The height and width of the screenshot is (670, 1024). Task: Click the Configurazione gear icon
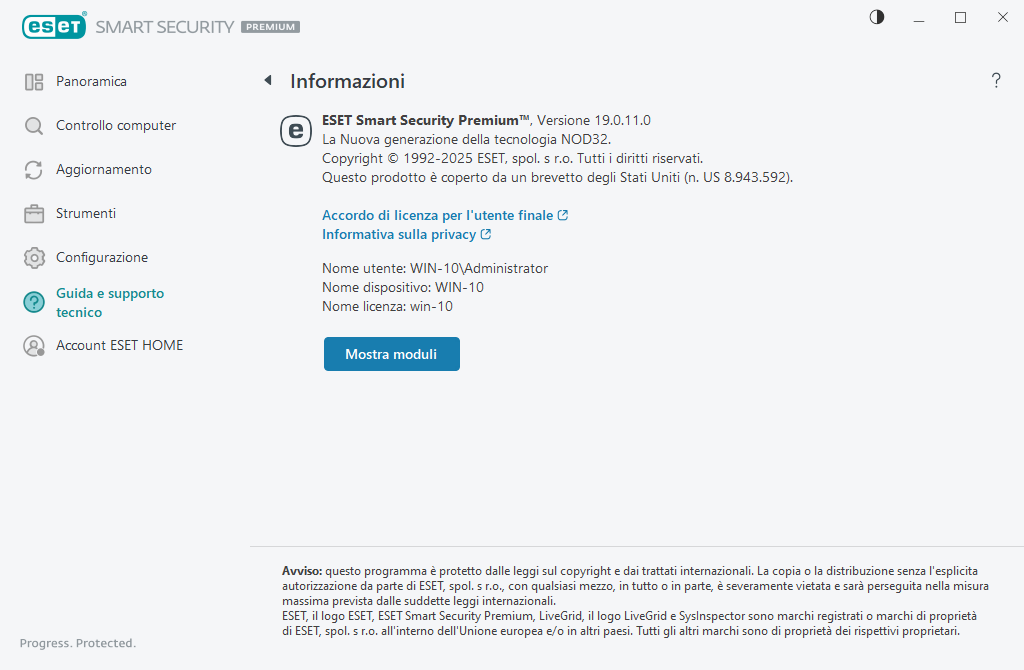point(34,258)
